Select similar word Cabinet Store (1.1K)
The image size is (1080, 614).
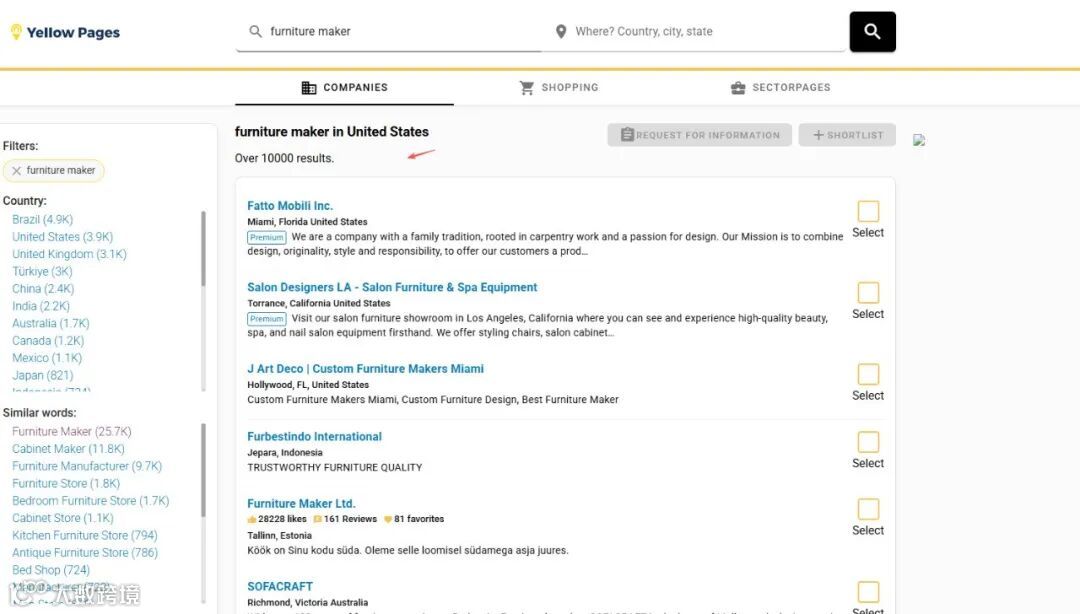click(63, 518)
